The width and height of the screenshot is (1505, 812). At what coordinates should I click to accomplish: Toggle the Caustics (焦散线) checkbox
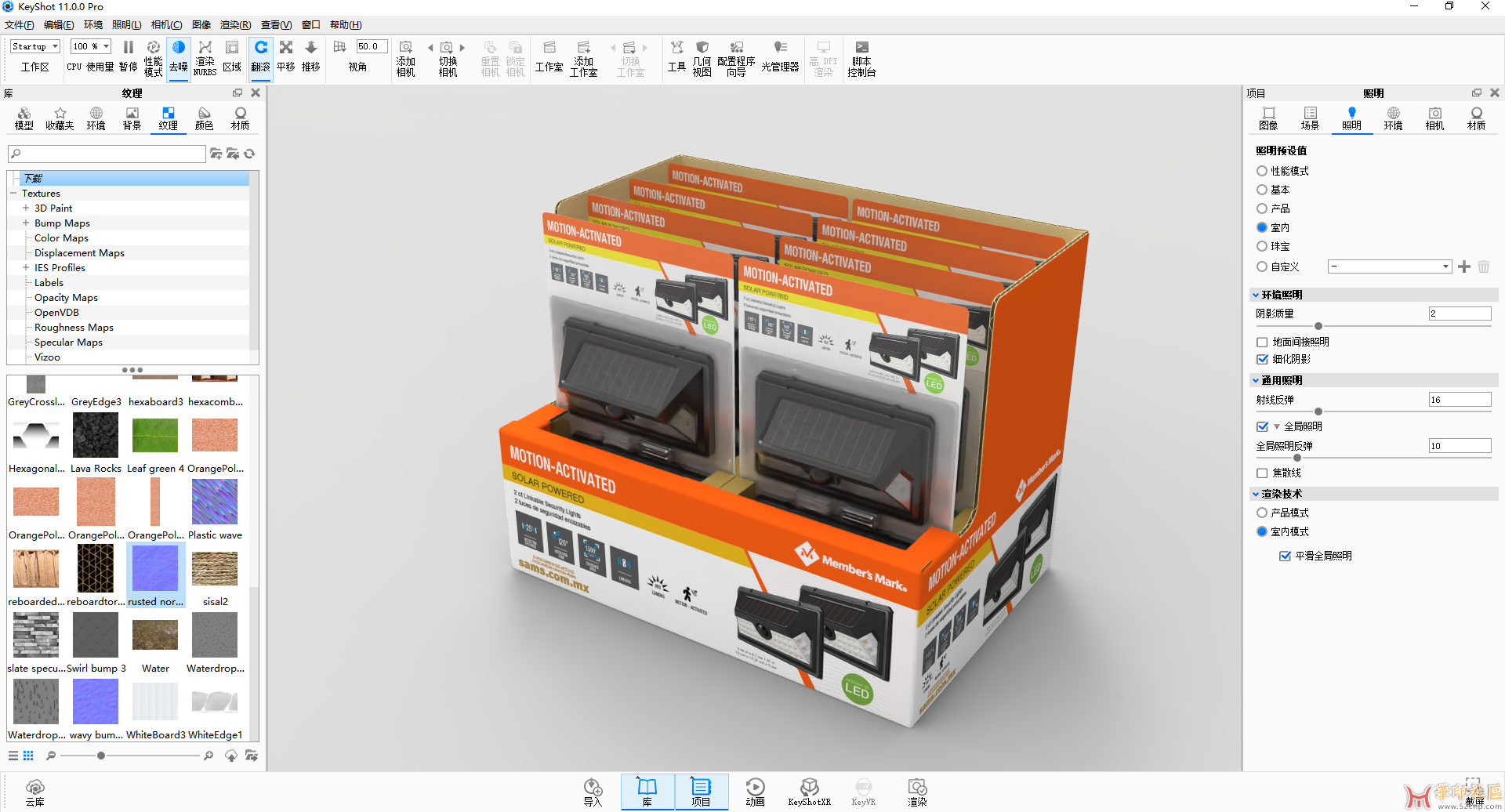(x=1262, y=473)
